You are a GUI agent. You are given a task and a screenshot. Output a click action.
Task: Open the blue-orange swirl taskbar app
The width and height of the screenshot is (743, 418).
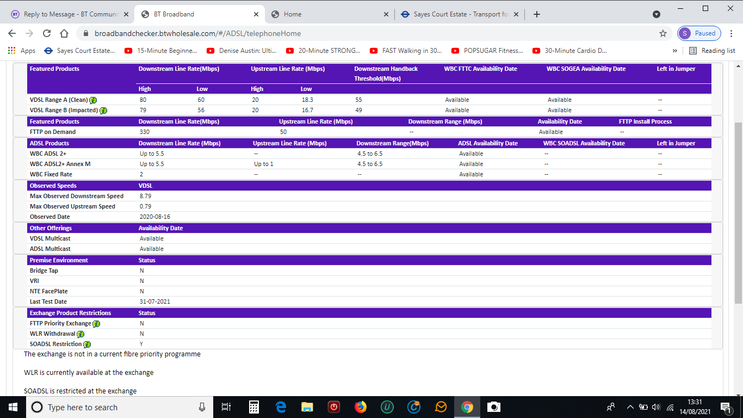pos(414,407)
